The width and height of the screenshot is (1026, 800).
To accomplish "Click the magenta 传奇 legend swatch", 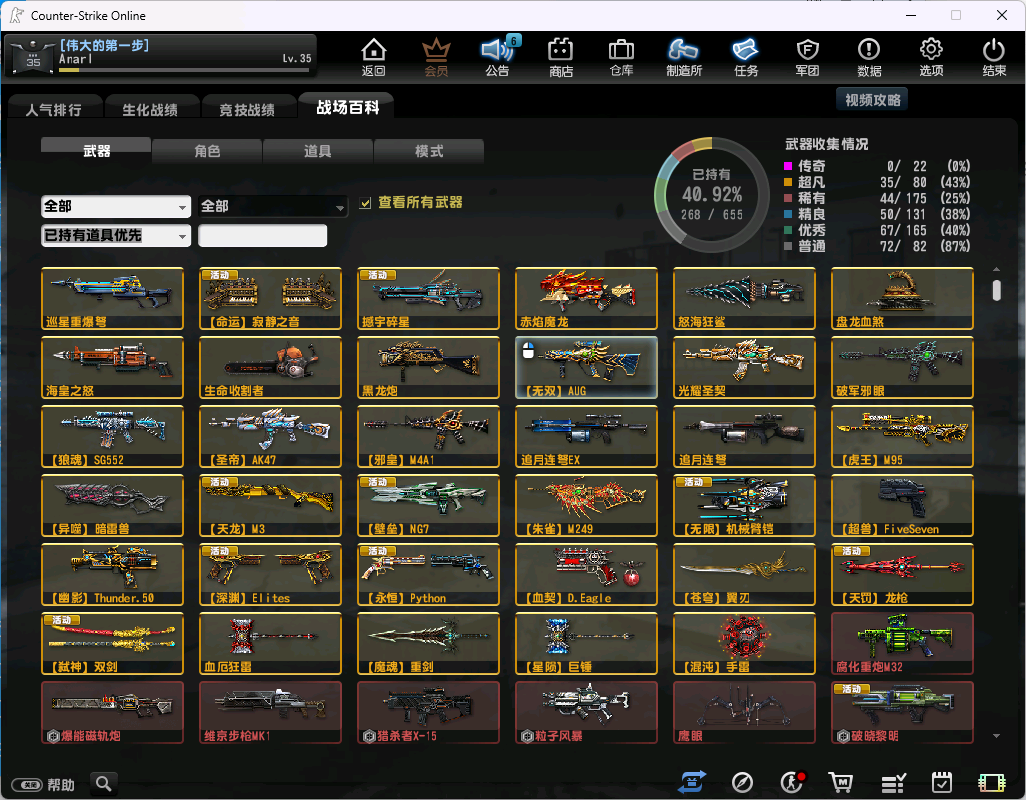I will 788,166.
